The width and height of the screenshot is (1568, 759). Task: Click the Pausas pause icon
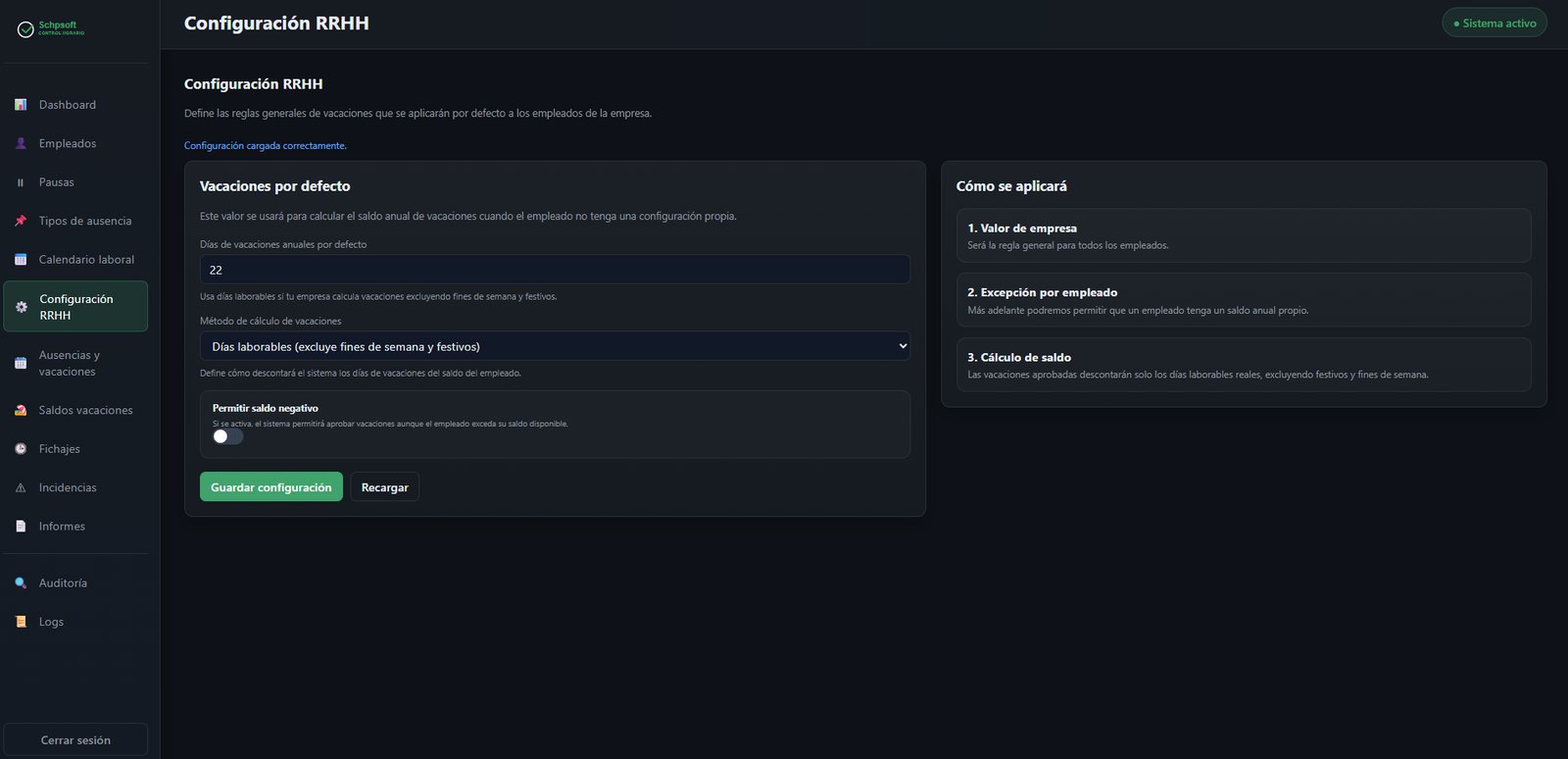[x=21, y=182]
